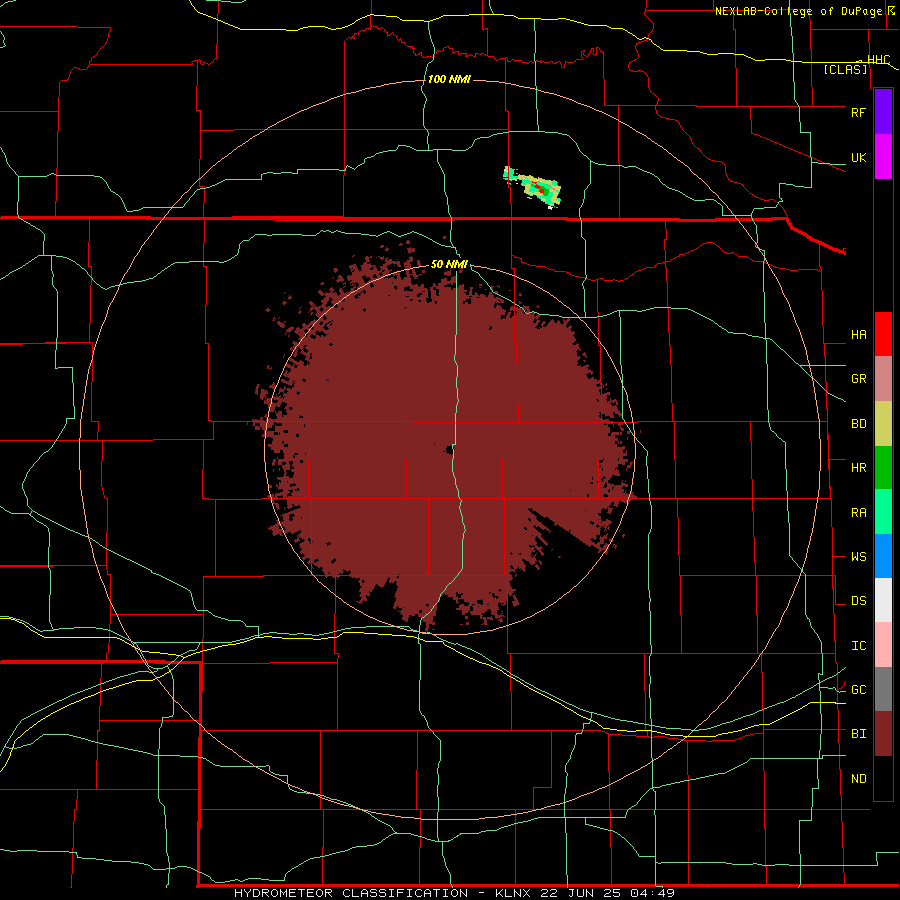Click the brown BI legend color swatch
Image resolution: width=900 pixels, height=900 pixels.
[883, 734]
